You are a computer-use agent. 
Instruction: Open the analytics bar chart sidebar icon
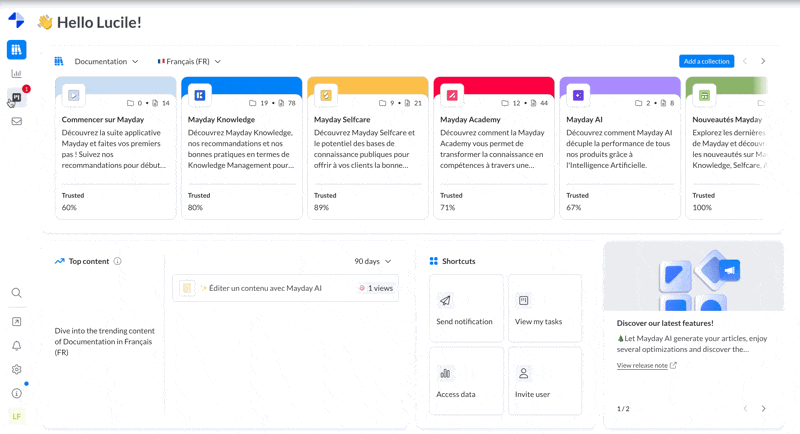coord(16,73)
